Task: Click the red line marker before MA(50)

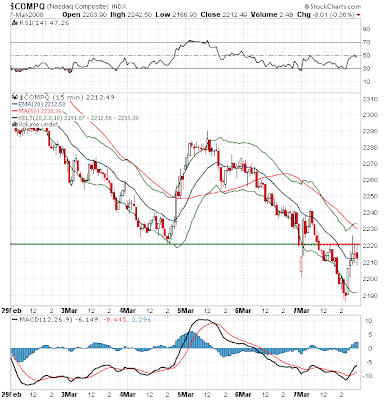Action: (x=15, y=111)
